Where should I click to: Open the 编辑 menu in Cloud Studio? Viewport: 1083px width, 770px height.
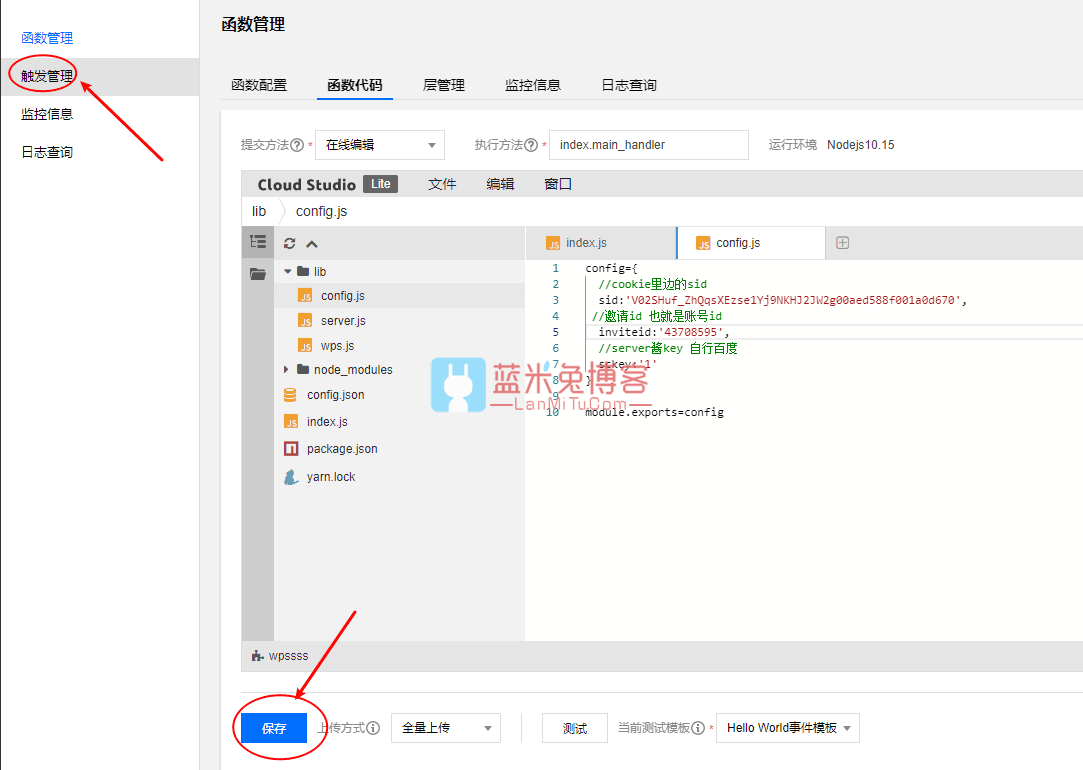[x=500, y=184]
